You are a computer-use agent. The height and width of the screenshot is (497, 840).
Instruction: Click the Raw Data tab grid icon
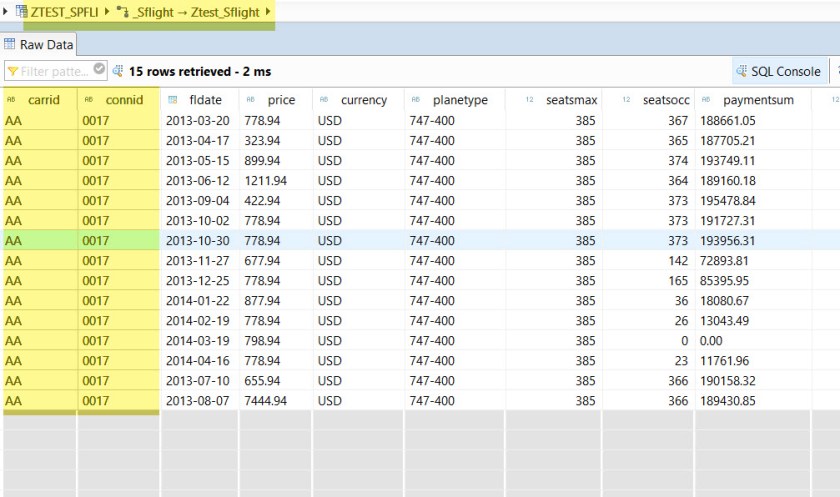pos(10,44)
